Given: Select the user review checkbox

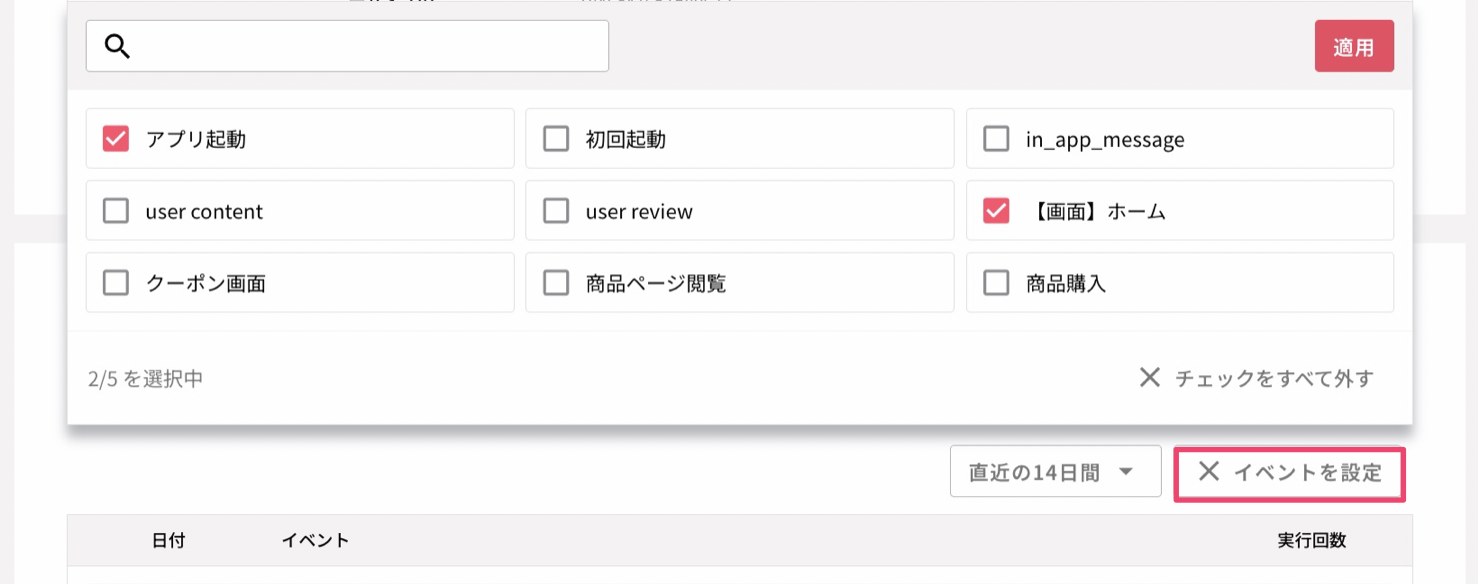Looking at the screenshot, I should pos(556,211).
